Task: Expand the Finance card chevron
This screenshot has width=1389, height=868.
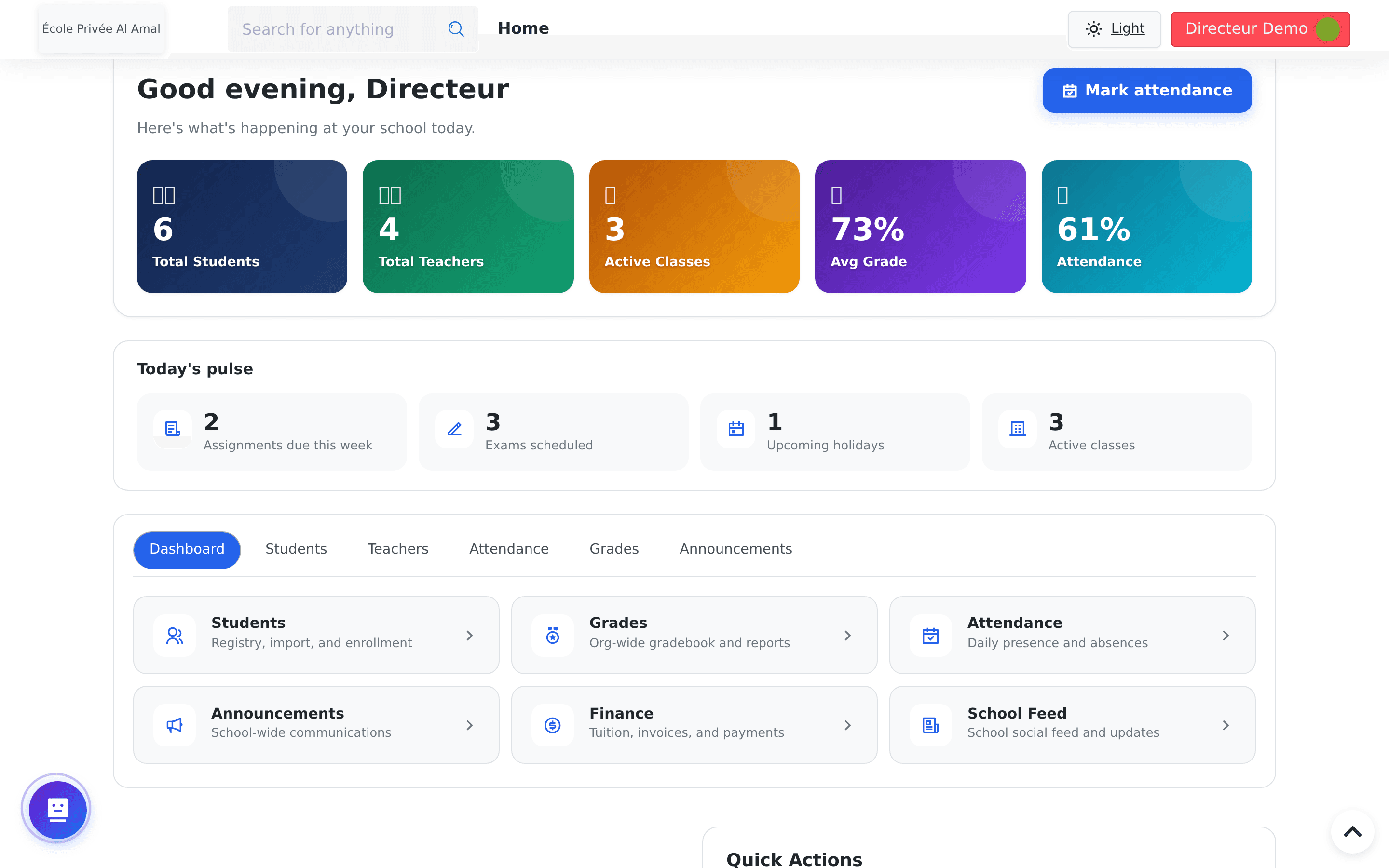Action: pos(847,725)
